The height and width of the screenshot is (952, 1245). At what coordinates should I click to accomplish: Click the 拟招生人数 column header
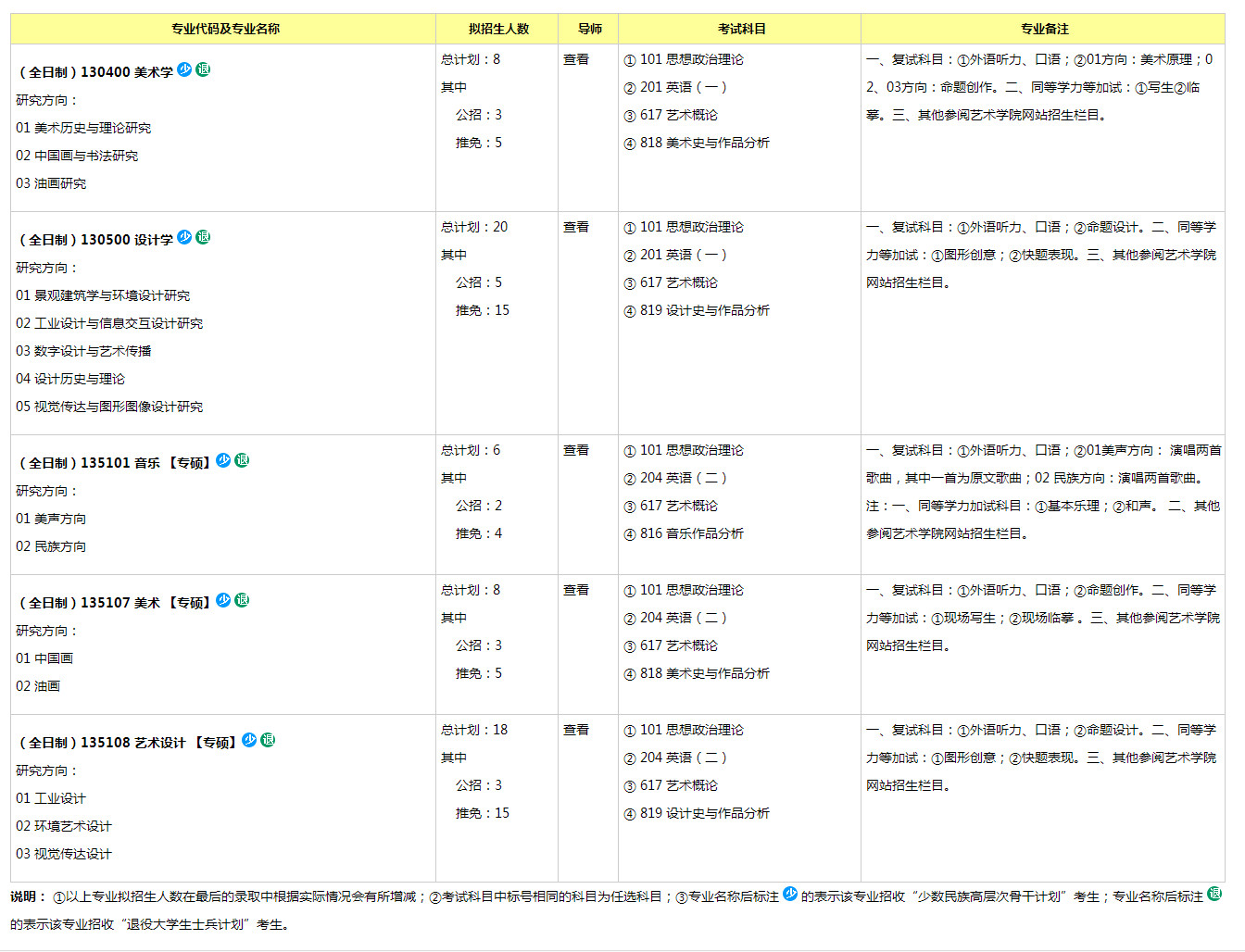(x=498, y=29)
